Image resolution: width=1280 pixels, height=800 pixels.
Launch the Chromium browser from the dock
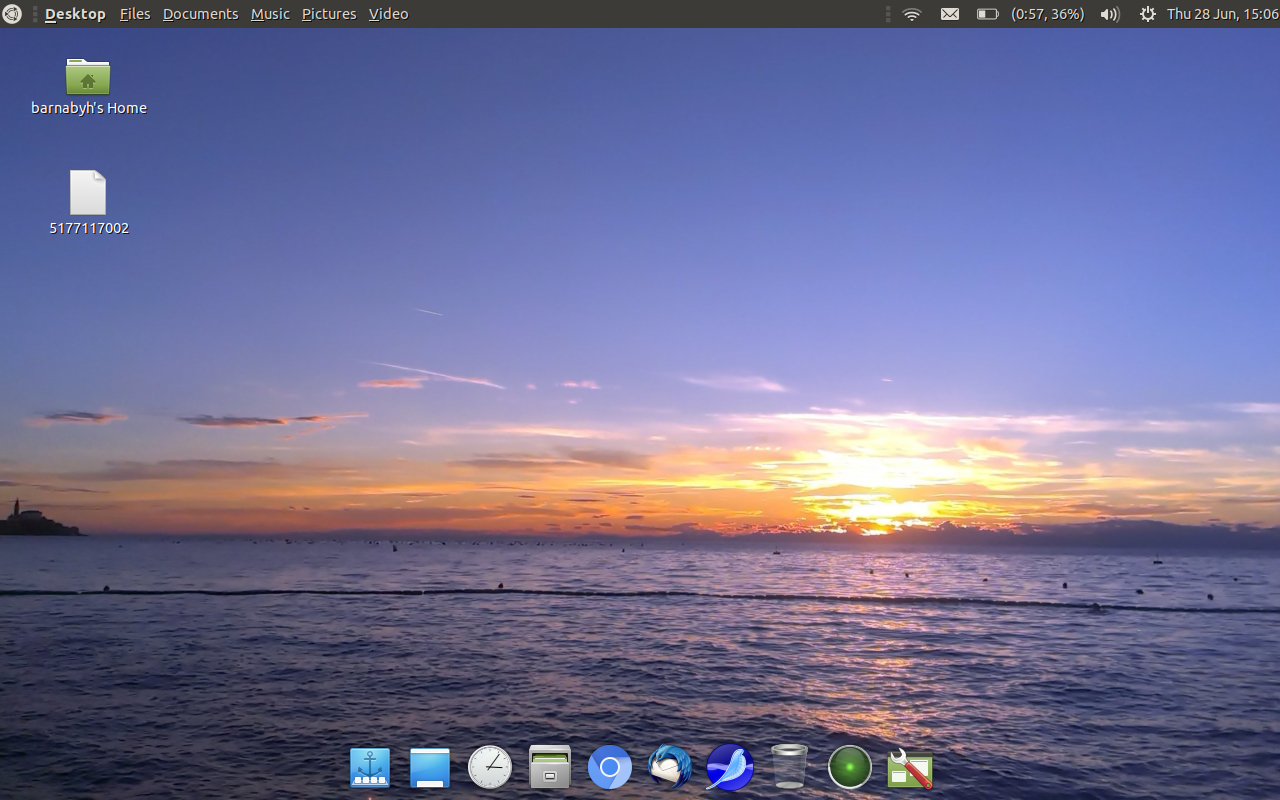click(x=610, y=768)
